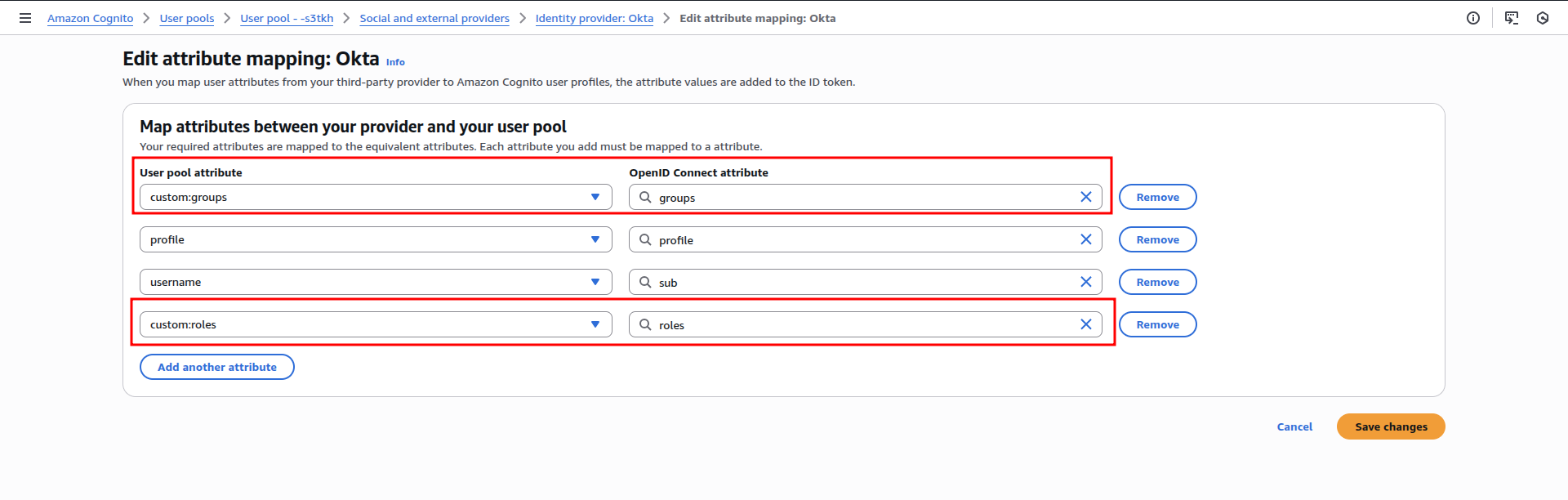Remove the profile mapping row
The width and height of the screenshot is (1568, 500).
point(1157,239)
